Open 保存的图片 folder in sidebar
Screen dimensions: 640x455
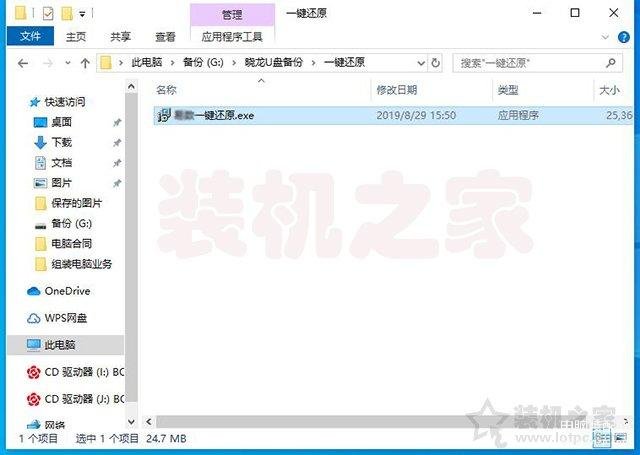coord(76,203)
